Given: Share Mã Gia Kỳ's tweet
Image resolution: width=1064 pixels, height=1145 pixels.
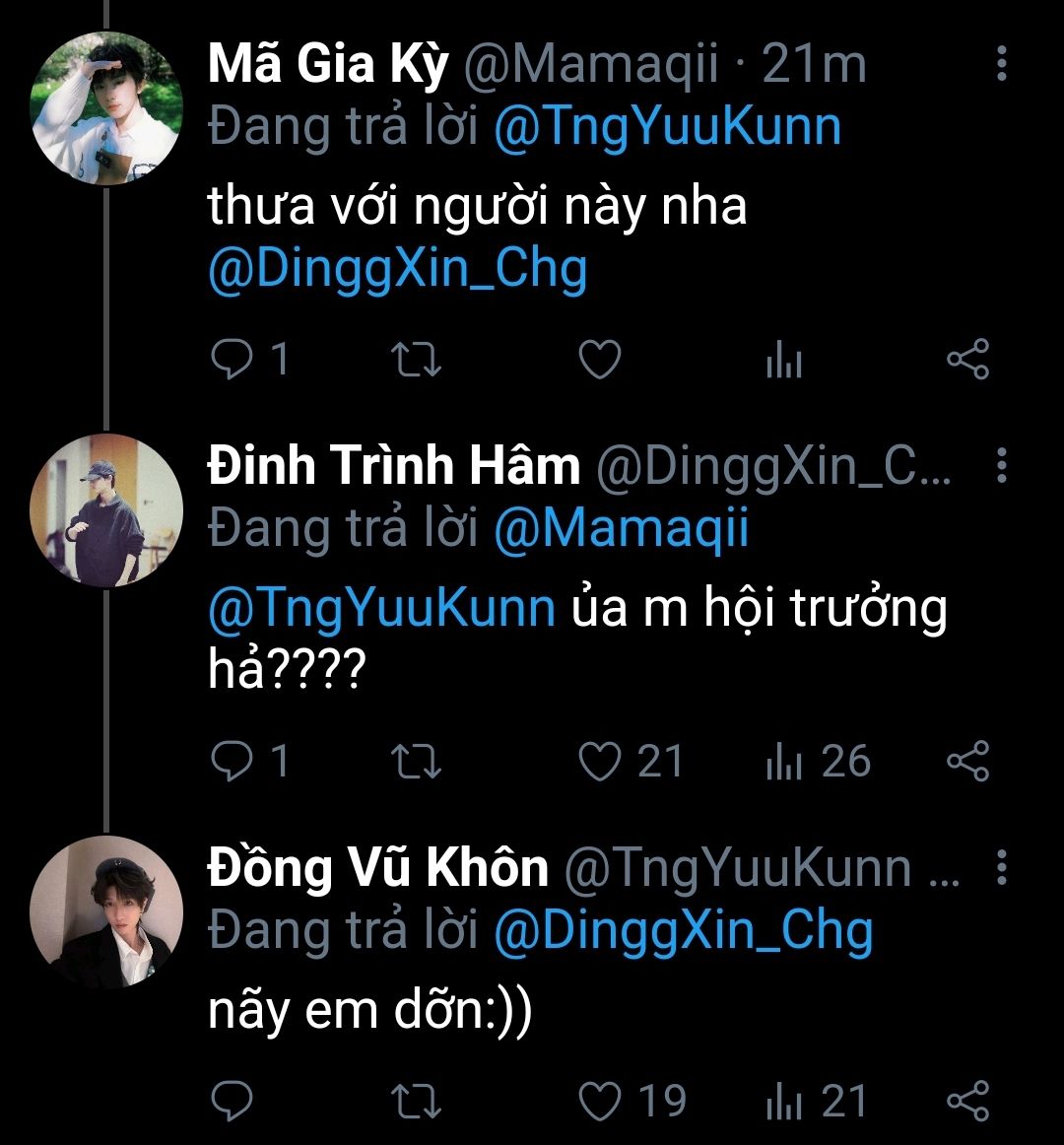Looking at the screenshot, I should coord(967,360).
